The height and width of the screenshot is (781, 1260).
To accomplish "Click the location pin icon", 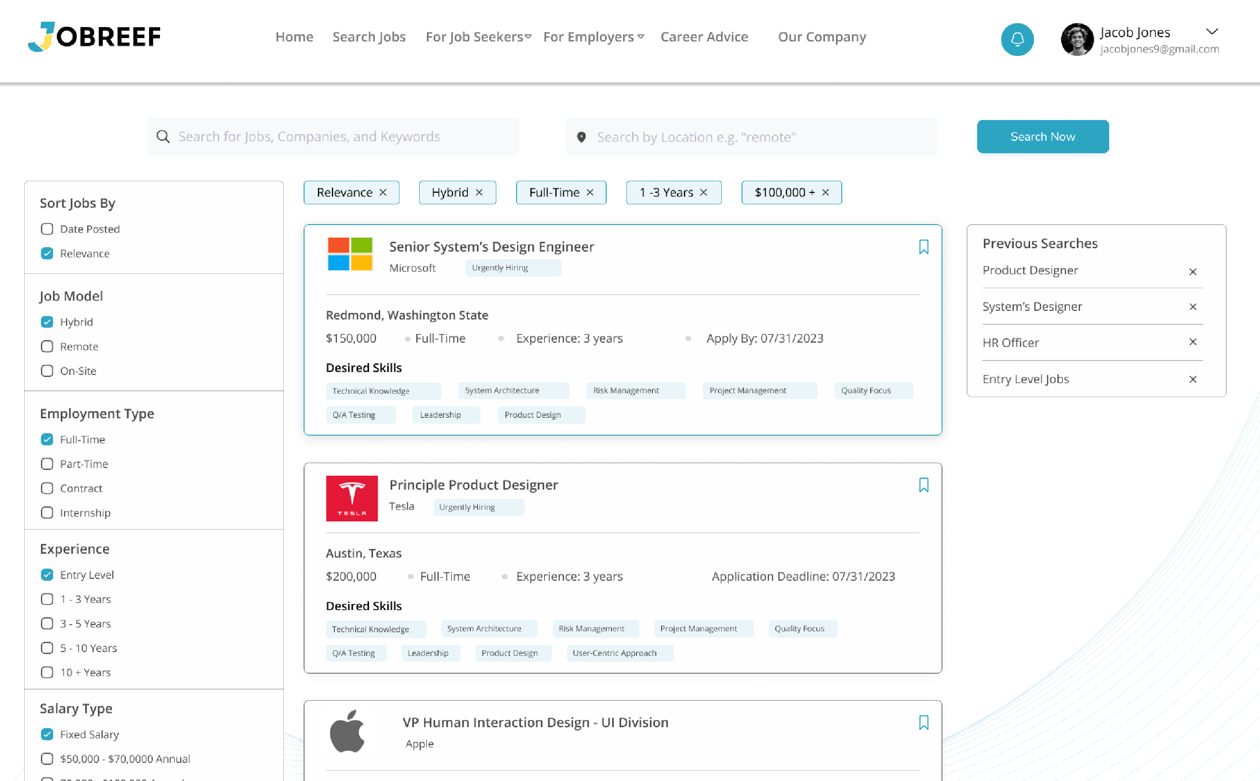I will [x=581, y=137].
